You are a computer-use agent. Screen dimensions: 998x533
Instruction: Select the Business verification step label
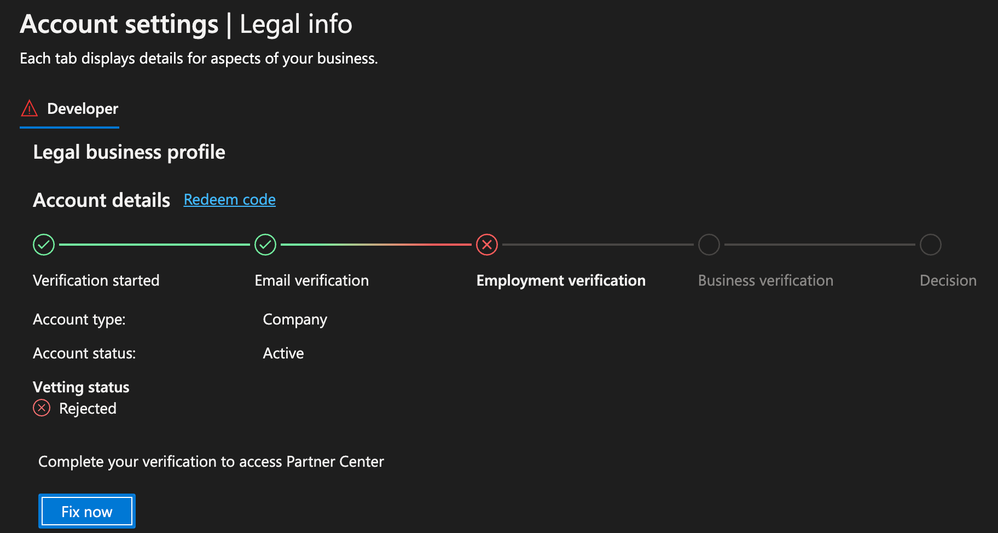click(766, 281)
